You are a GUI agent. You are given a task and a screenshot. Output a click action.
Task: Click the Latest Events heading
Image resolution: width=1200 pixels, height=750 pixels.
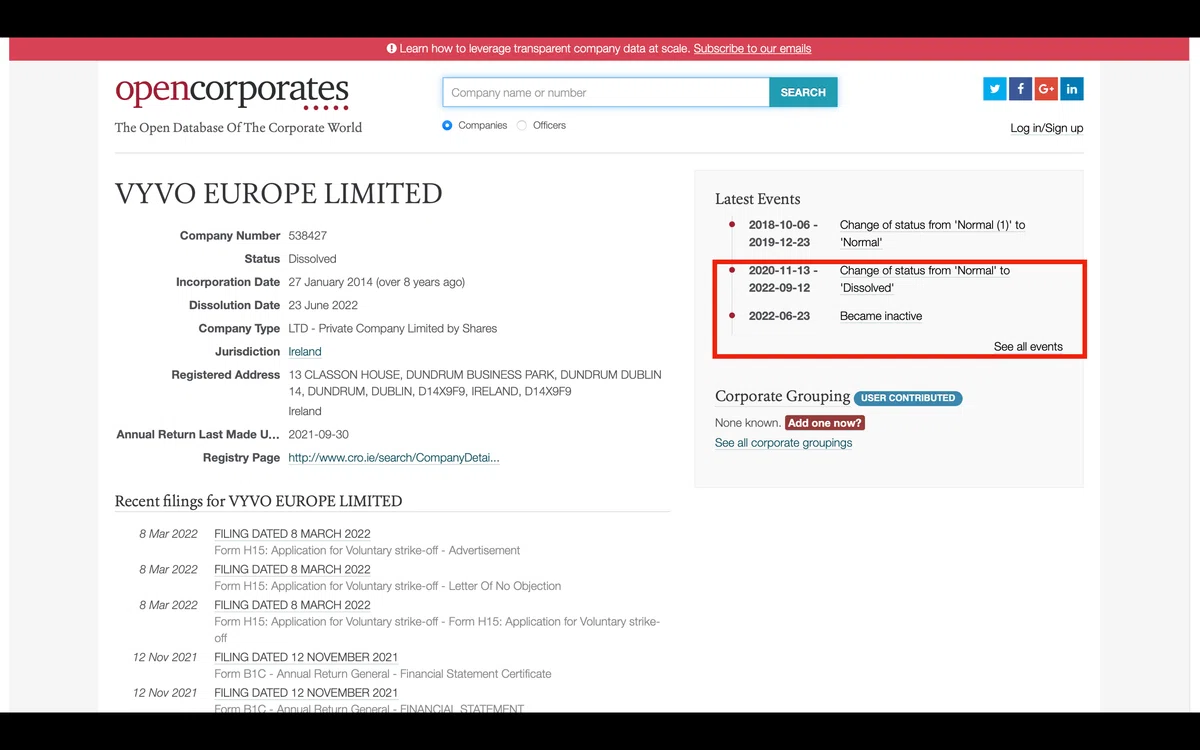point(758,199)
